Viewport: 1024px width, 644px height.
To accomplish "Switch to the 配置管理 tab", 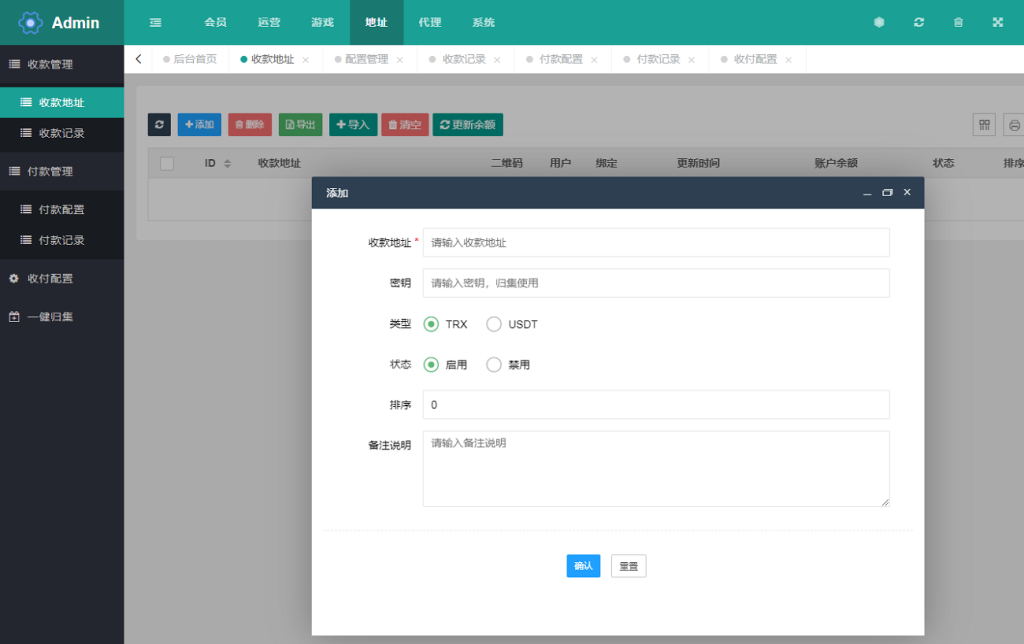I will click(x=366, y=59).
